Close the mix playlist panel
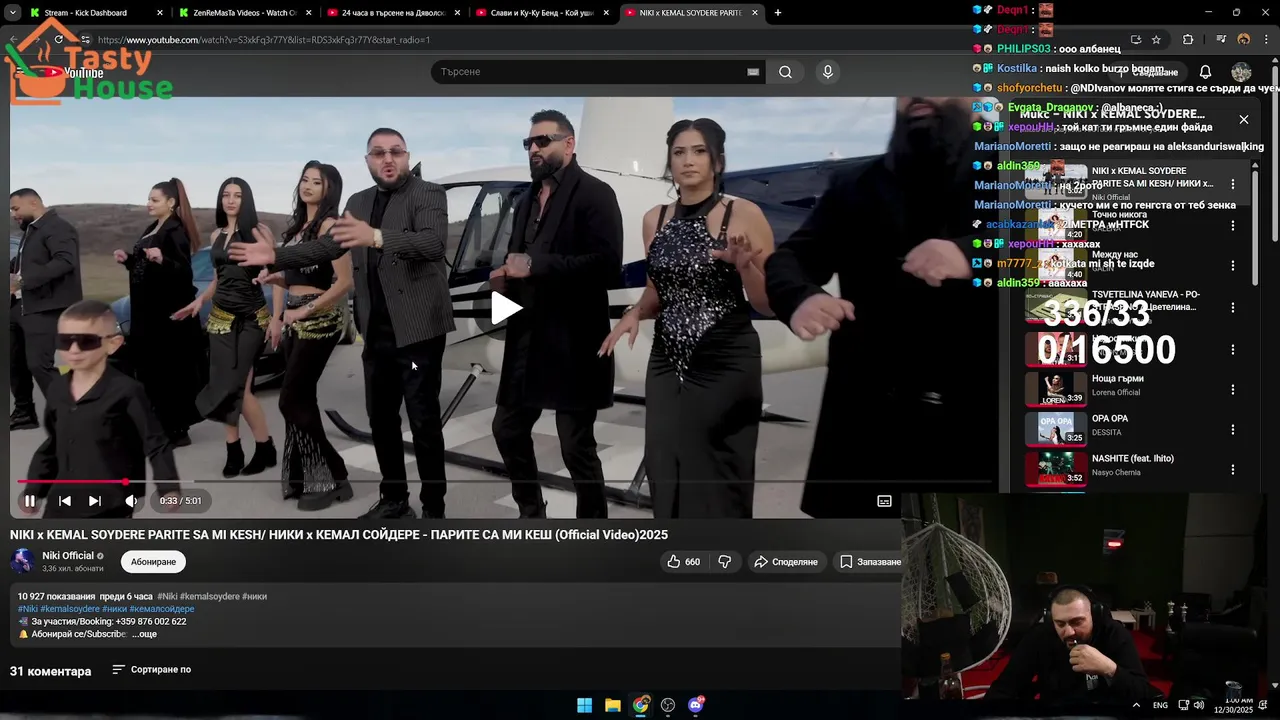The image size is (1280, 720). click(x=1244, y=120)
